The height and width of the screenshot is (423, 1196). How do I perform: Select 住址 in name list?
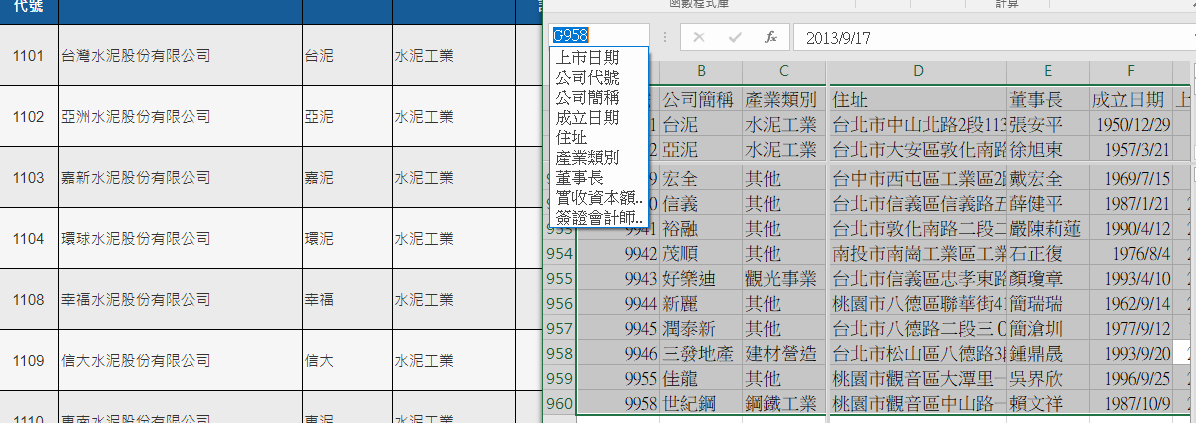click(x=599, y=138)
